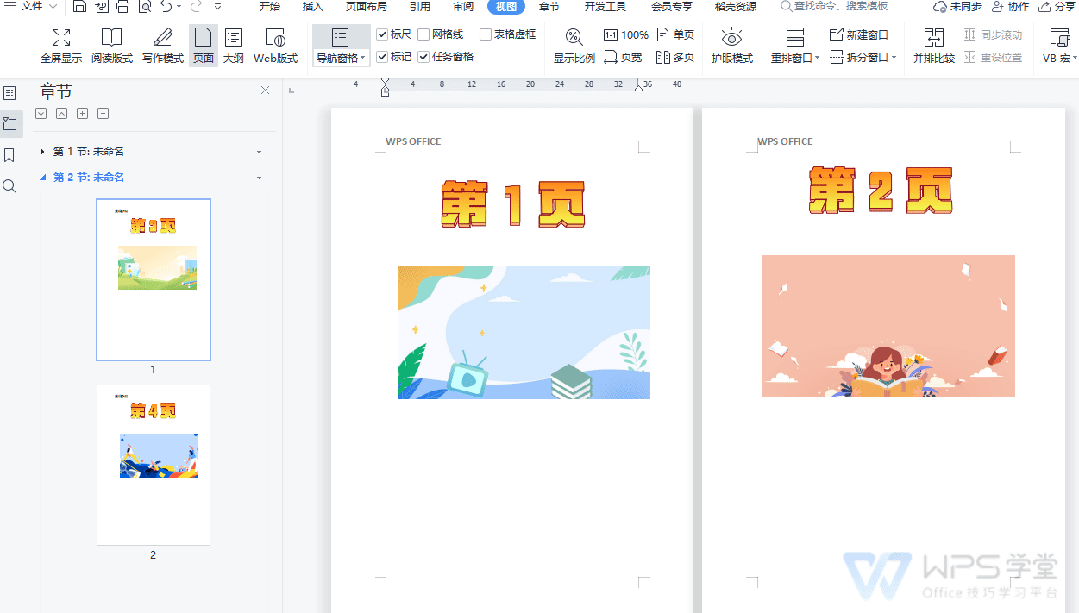Click the Save icon in the quick access bar
Screen dimensions: 1079x613
80,7
